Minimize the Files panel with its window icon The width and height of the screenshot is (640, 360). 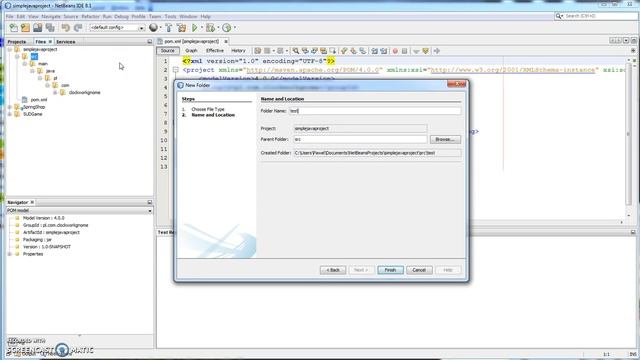coord(149,42)
